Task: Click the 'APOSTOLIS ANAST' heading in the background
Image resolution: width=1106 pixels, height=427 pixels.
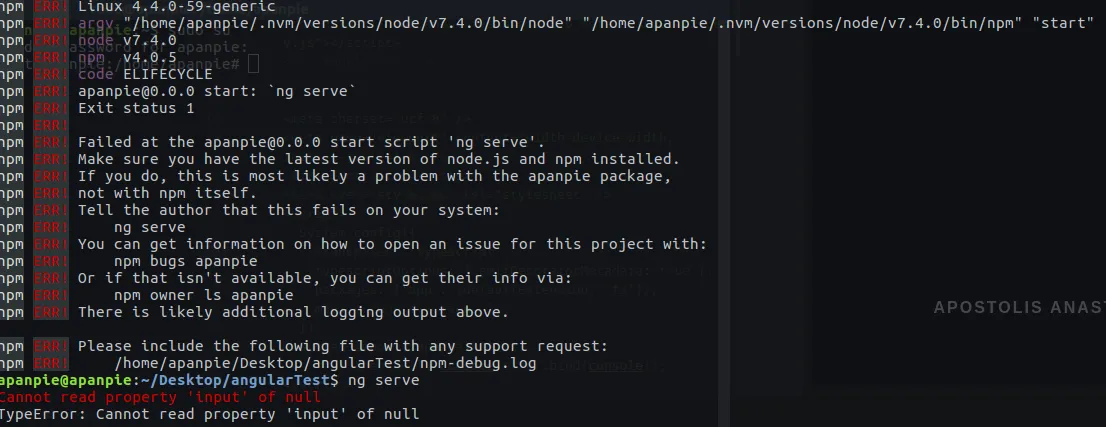Action: coord(1018,308)
